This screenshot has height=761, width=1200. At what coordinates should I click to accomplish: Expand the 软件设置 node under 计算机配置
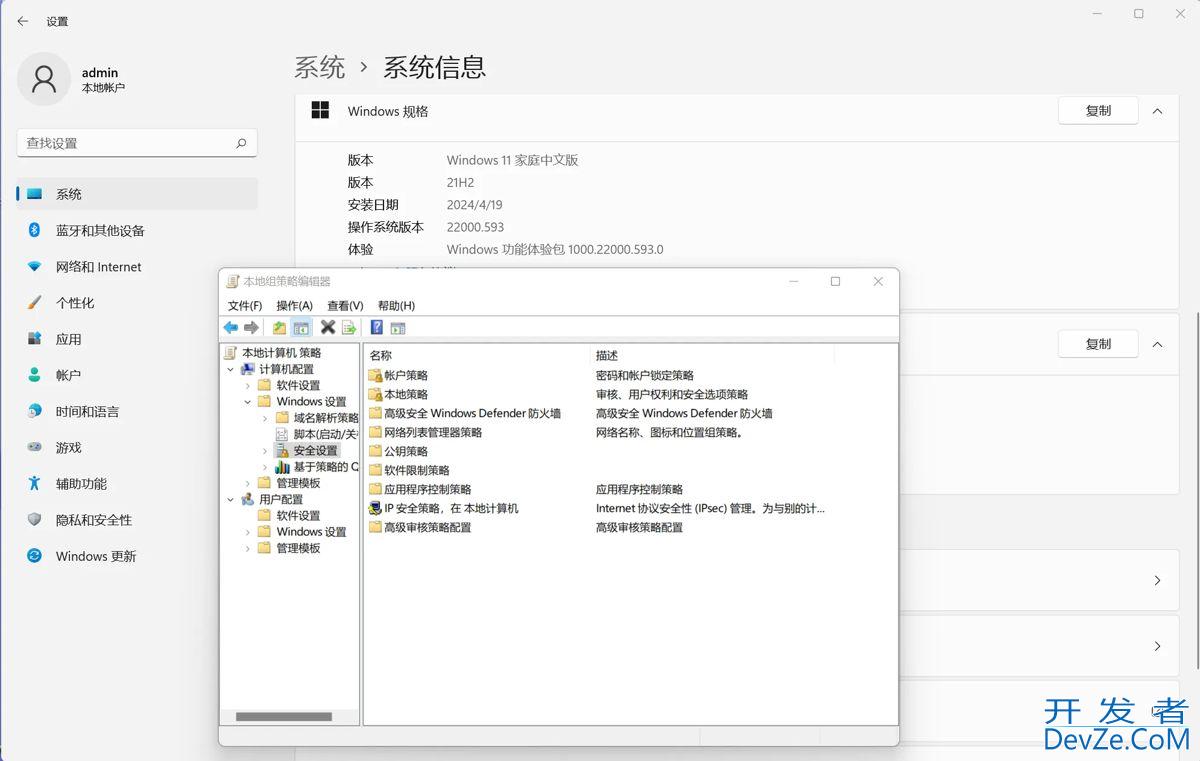248,385
